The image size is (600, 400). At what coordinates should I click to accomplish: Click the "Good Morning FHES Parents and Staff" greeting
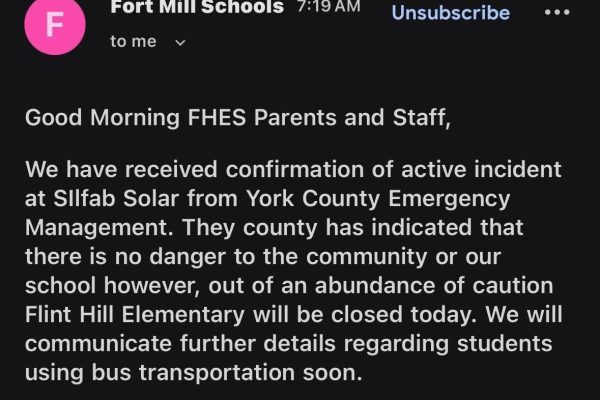pyautogui.click(x=238, y=118)
